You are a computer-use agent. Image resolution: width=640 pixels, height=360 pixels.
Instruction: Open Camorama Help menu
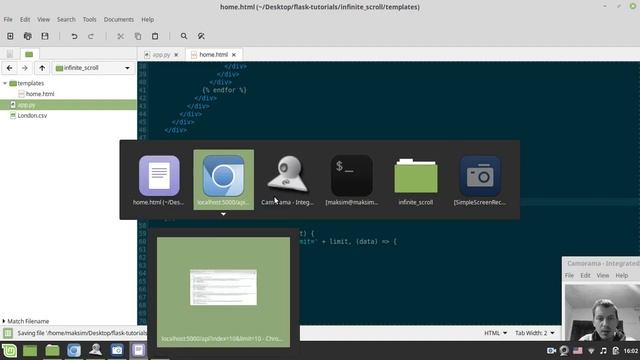[x=622, y=276]
